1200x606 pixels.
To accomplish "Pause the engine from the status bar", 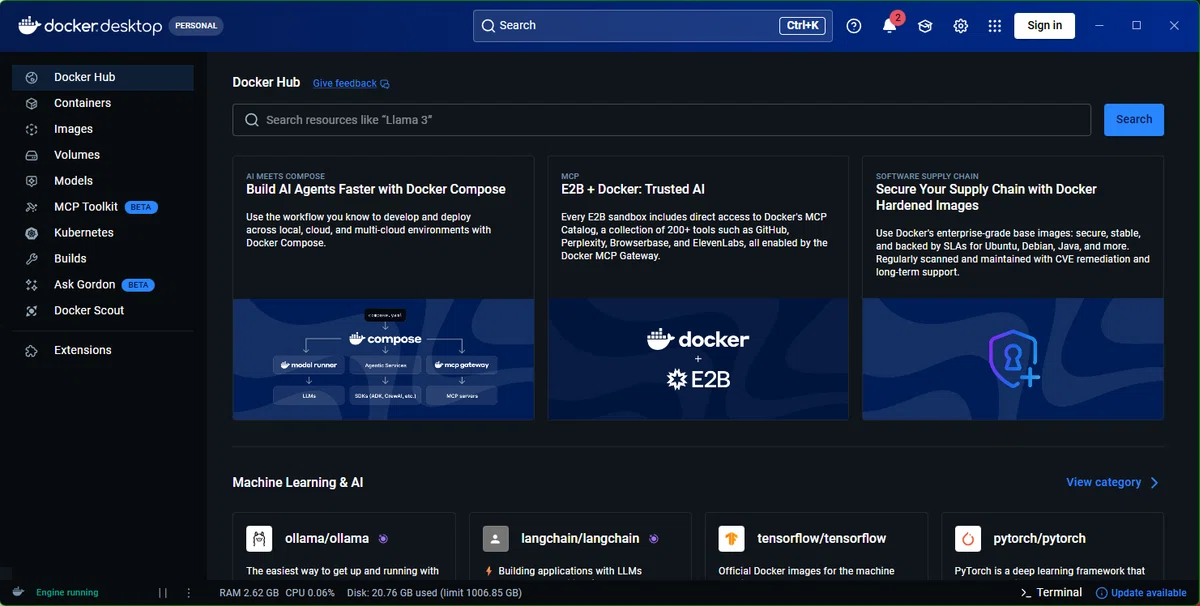I will pos(163,592).
